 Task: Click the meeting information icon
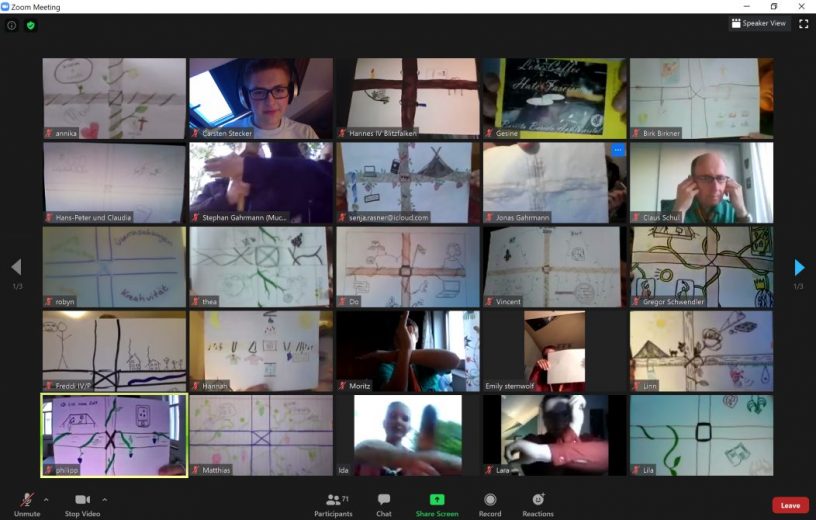point(12,25)
